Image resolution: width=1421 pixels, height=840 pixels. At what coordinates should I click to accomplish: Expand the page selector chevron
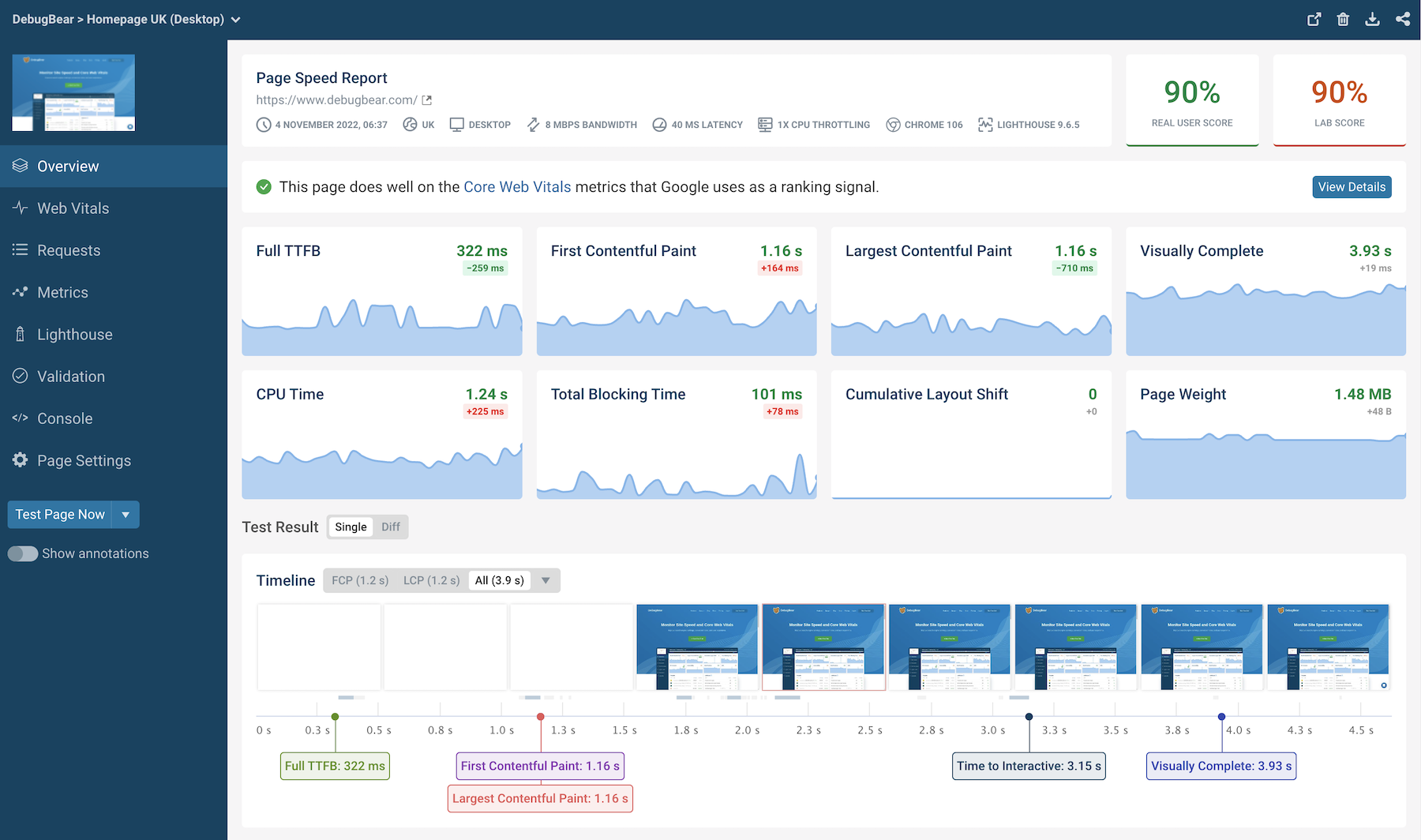tap(235, 20)
